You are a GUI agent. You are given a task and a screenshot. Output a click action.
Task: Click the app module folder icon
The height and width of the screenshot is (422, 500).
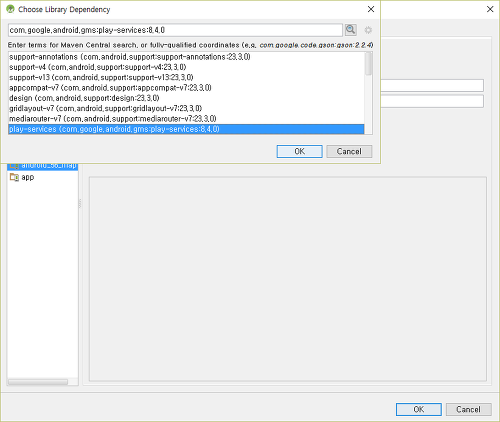[x=14, y=177]
